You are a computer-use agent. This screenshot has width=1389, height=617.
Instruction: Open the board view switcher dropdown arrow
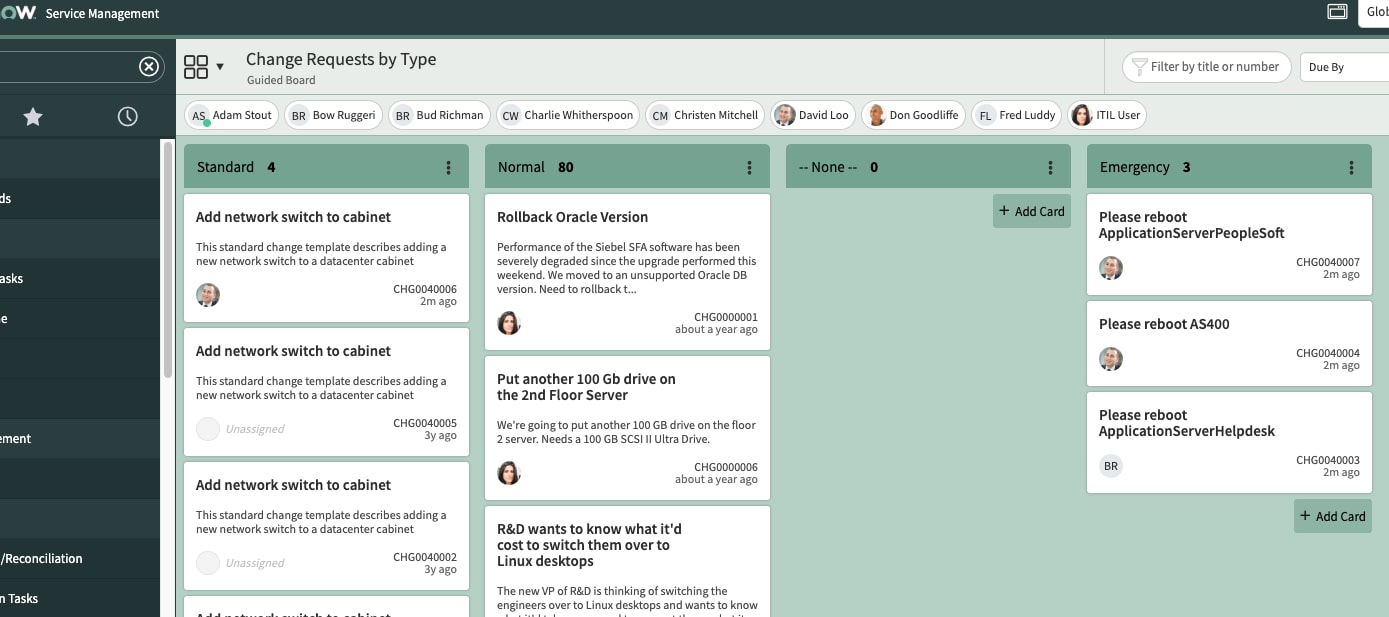[219, 65]
